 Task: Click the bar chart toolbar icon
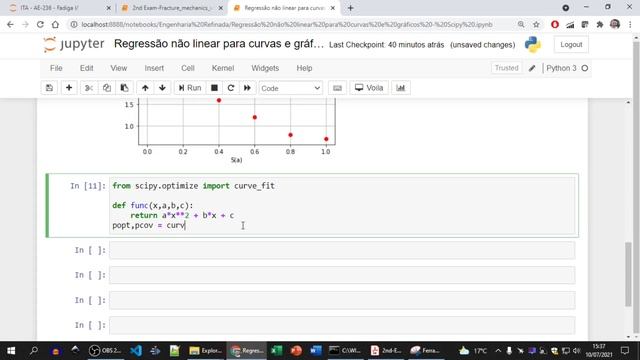[x=401, y=88]
